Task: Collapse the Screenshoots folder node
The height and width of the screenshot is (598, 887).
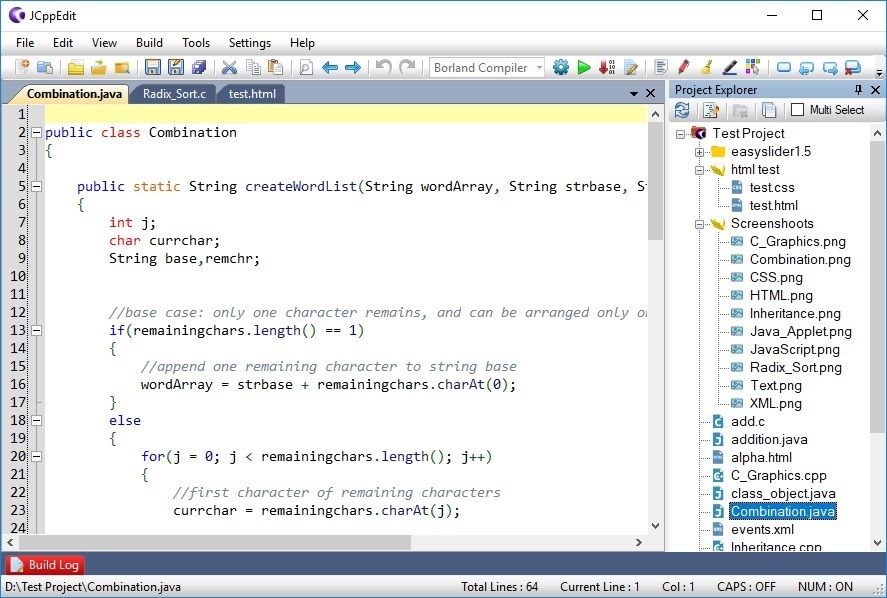Action: (700, 224)
